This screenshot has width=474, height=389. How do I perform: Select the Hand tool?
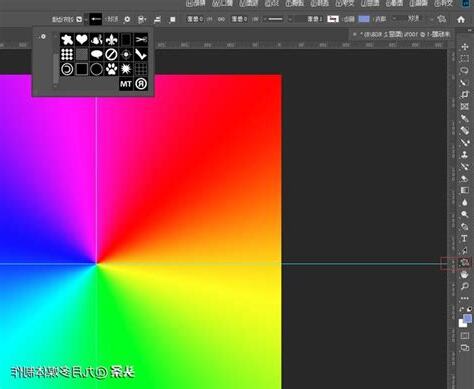465,275
